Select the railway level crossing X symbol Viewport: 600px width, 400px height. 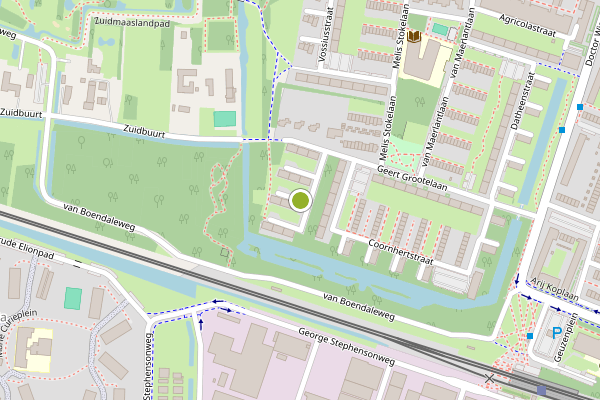tap(489, 379)
